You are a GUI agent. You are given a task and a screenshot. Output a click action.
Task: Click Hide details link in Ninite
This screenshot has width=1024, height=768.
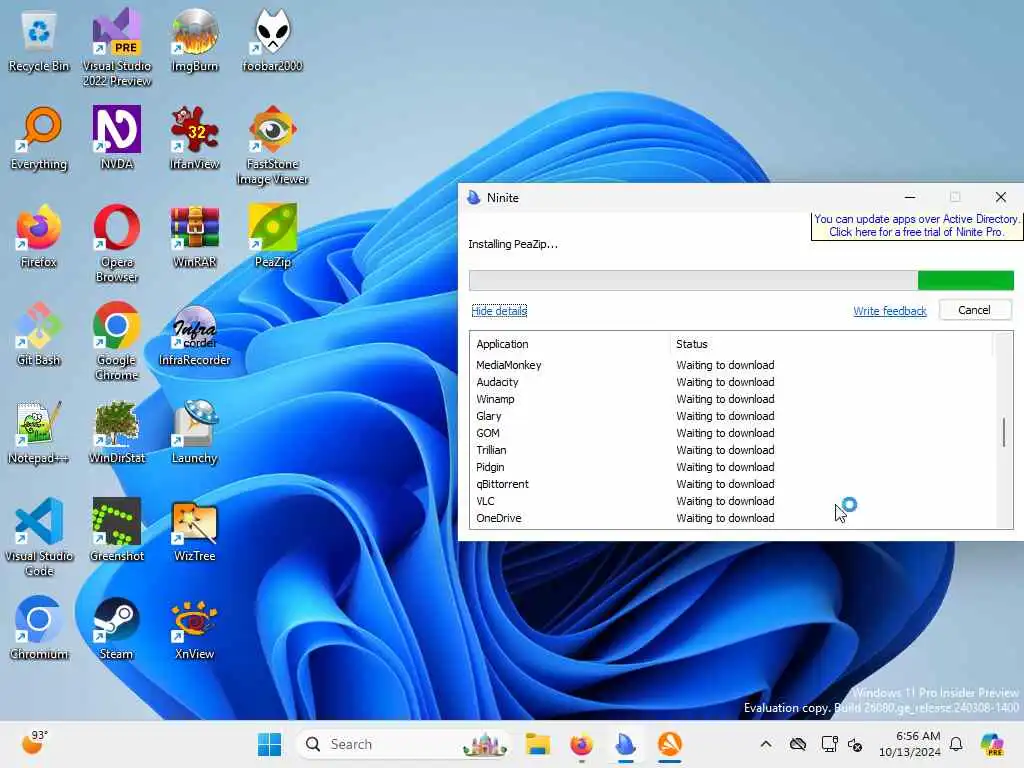pyautogui.click(x=499, y=311)
